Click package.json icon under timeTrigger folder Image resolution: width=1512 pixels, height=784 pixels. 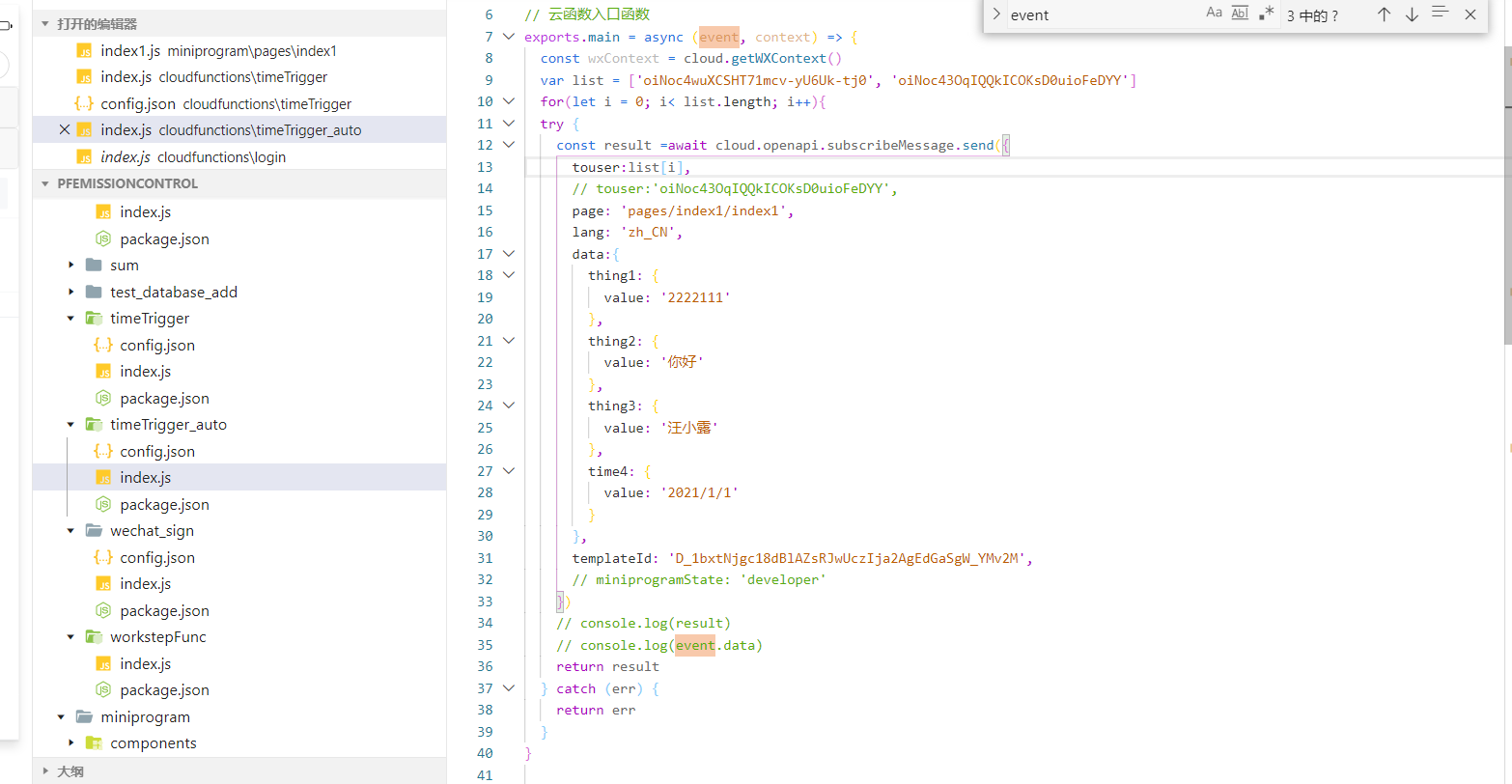click(x=103, y=398)
